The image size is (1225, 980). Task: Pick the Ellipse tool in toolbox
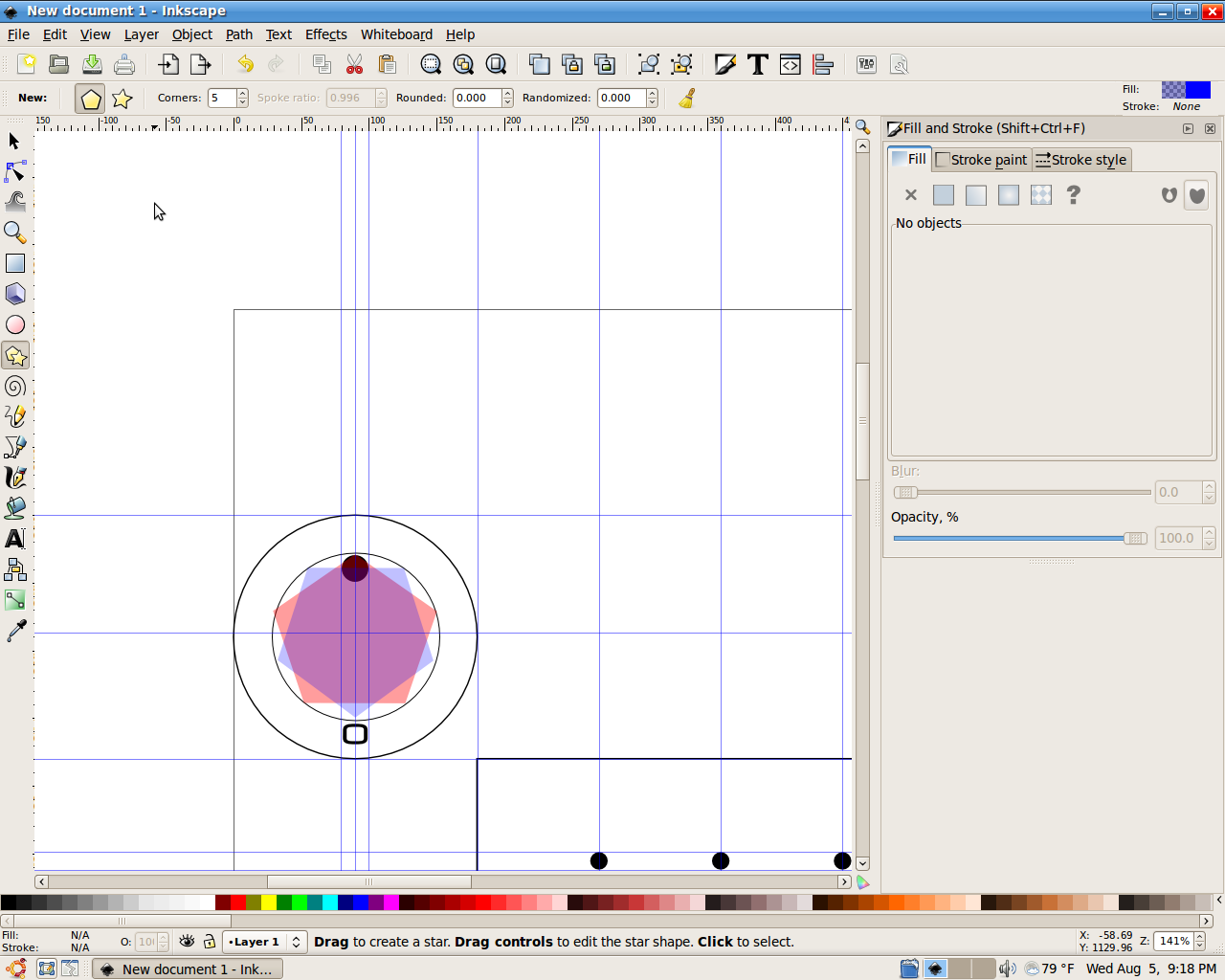coord(15,325)
